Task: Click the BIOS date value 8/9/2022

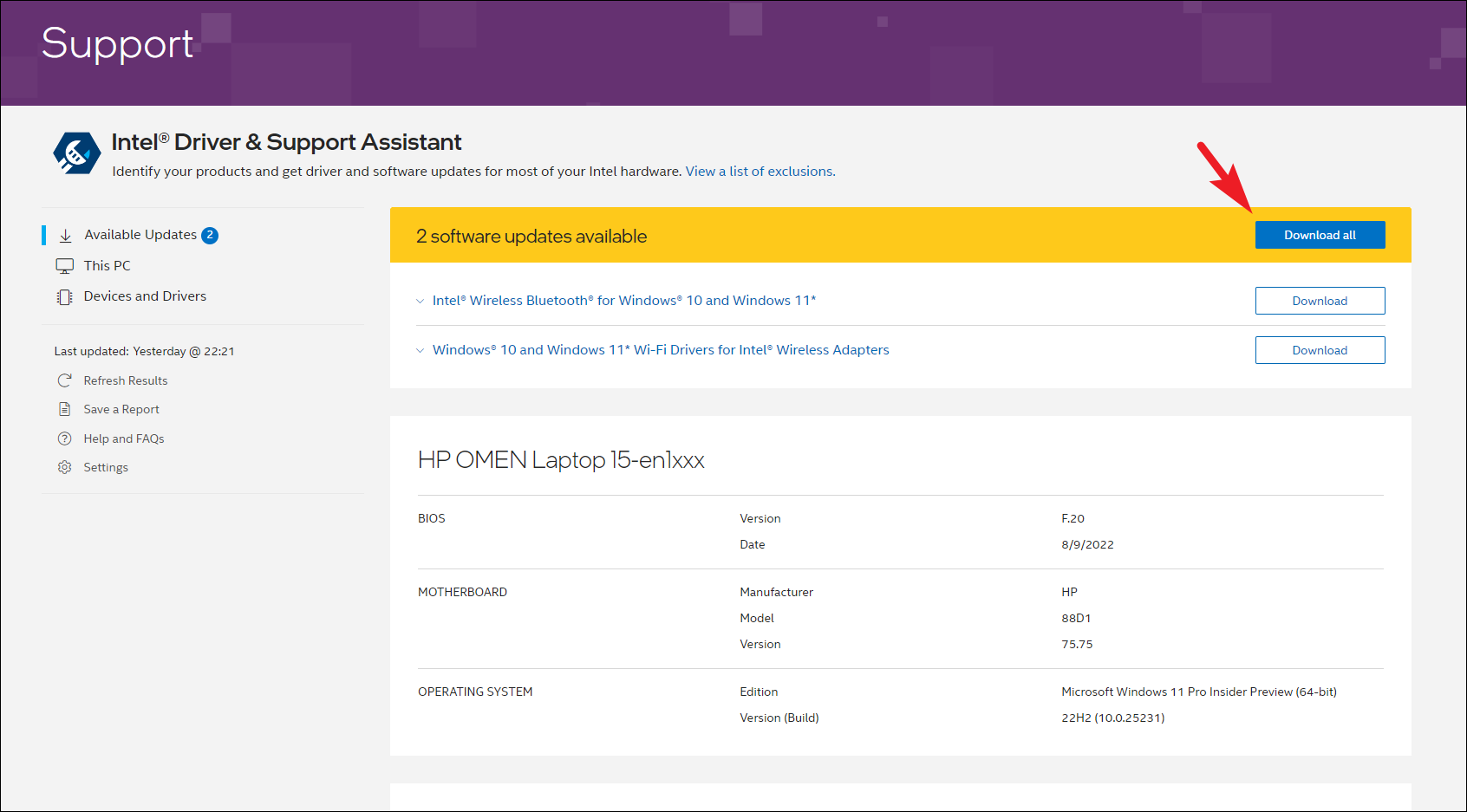Action: click(x=1087, y=544)
